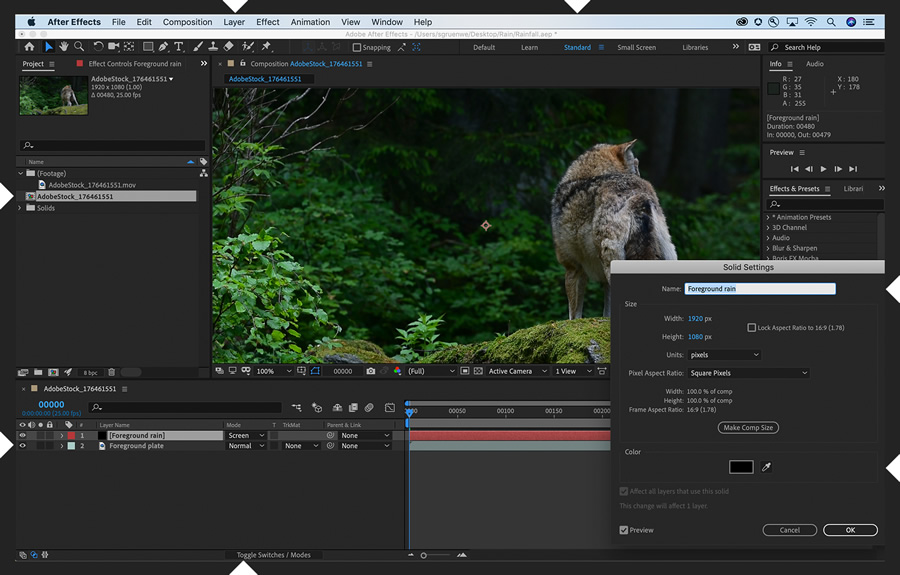Viewport: 900px width, 575px height.
Task: Click the black solid color swatch
Action: point(741,467)
